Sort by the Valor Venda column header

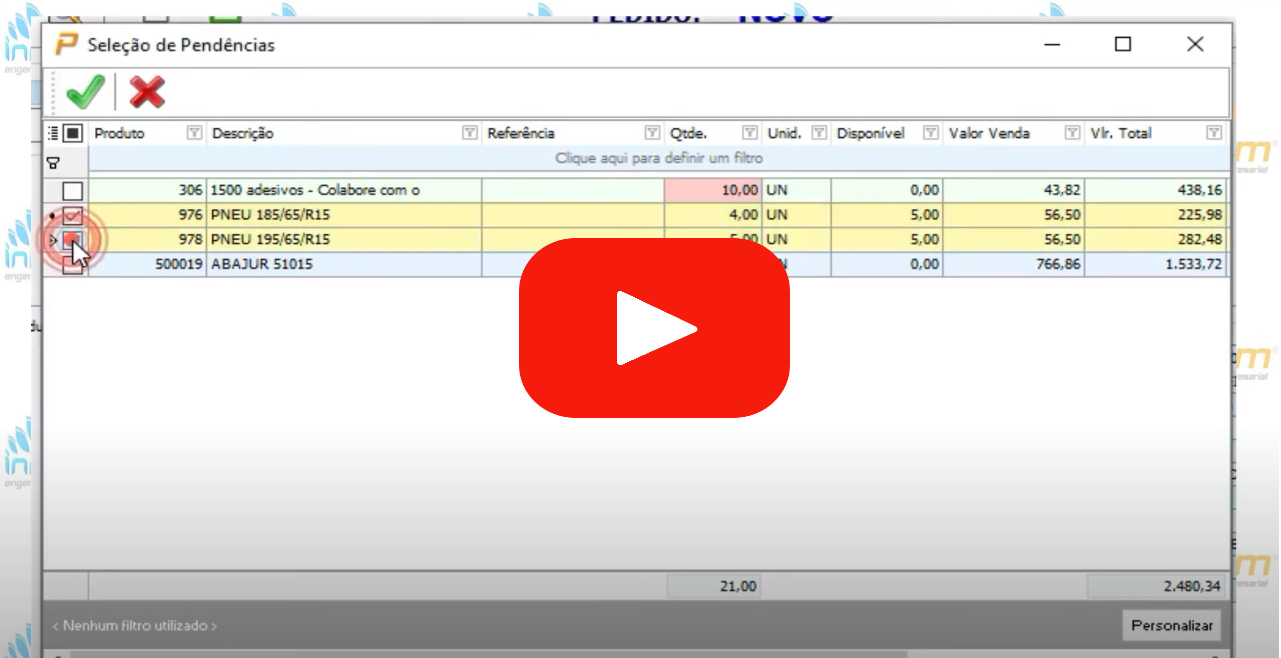coord(989,133)
